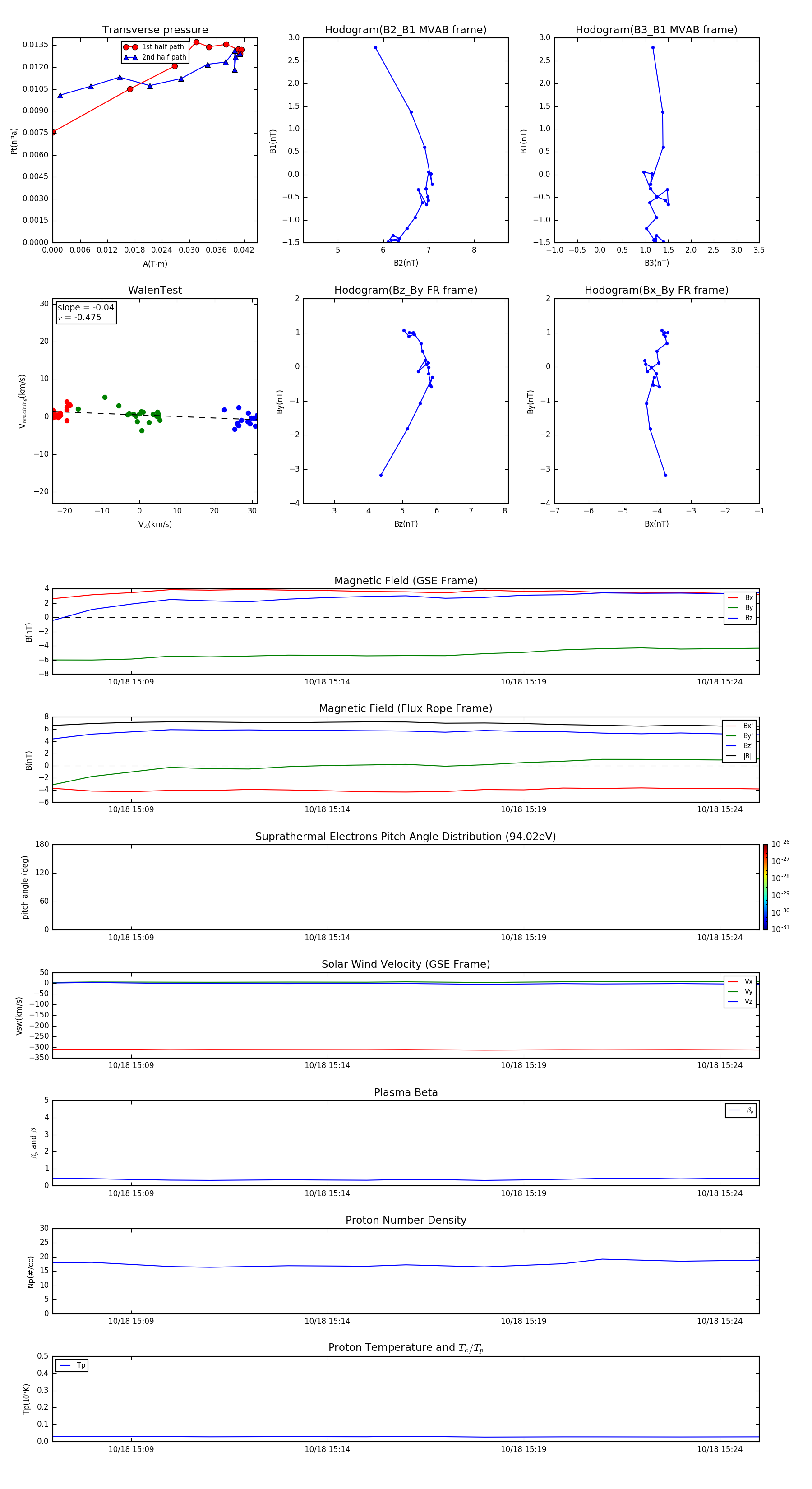Click the "Hodogram(B2_B1 MVAB frame)" title

coord(406,30)
